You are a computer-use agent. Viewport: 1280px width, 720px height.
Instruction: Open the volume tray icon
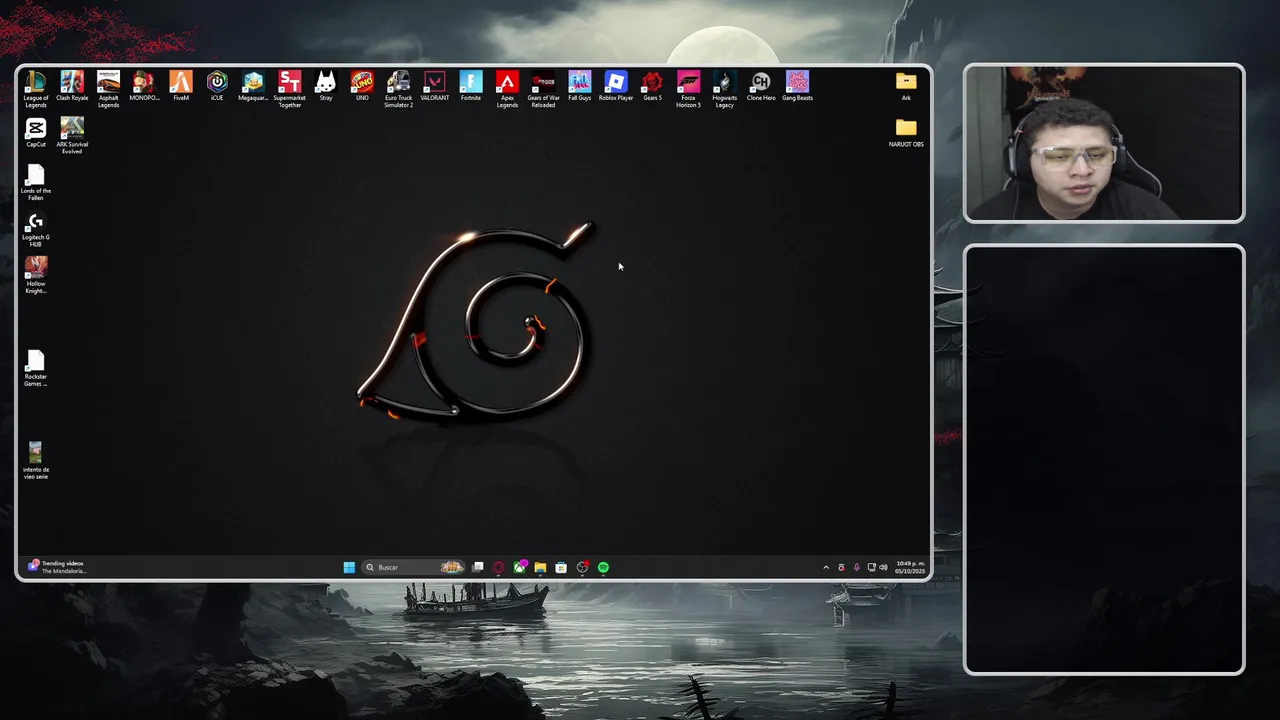point(883,567)
